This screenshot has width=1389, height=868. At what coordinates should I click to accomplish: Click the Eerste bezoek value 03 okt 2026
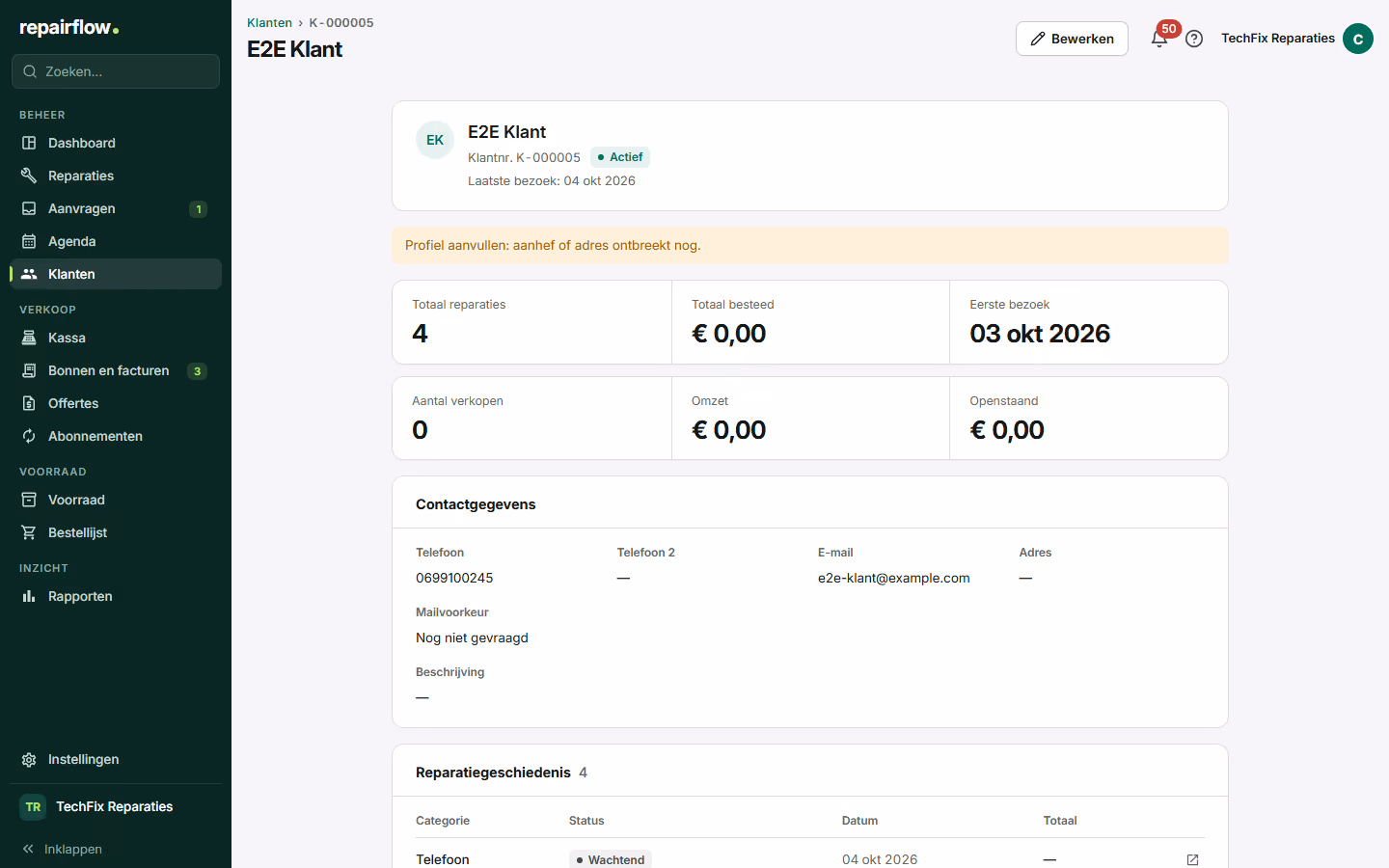pos(1040,334)
